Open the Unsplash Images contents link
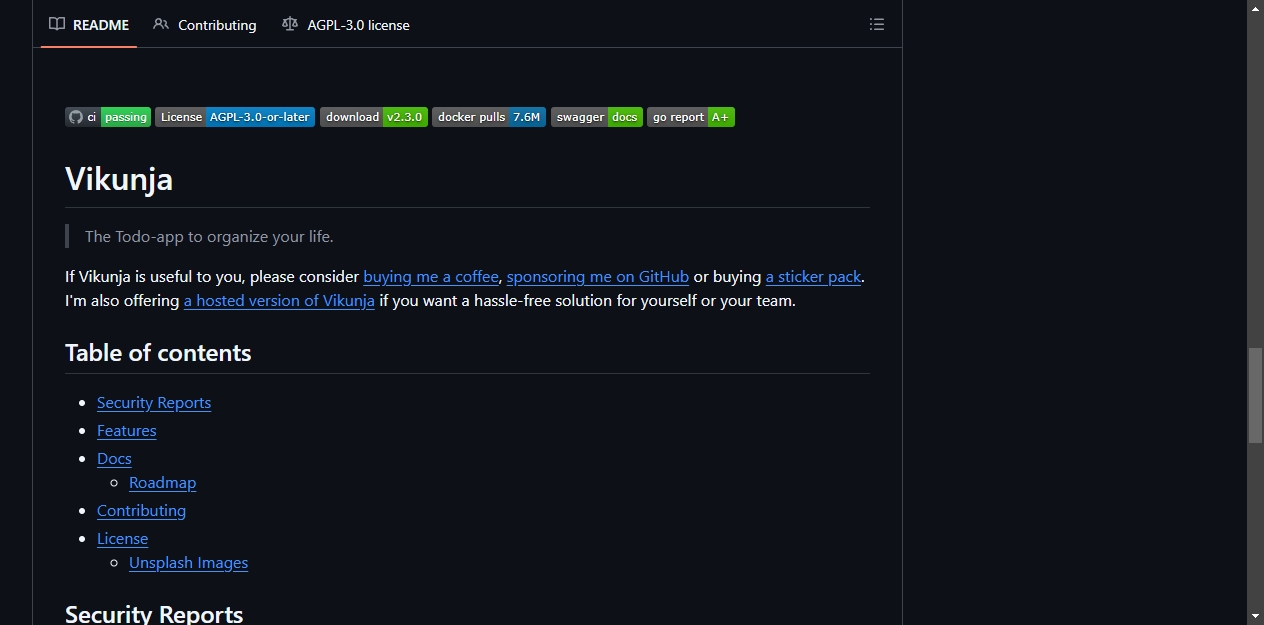 coord(188,563)
